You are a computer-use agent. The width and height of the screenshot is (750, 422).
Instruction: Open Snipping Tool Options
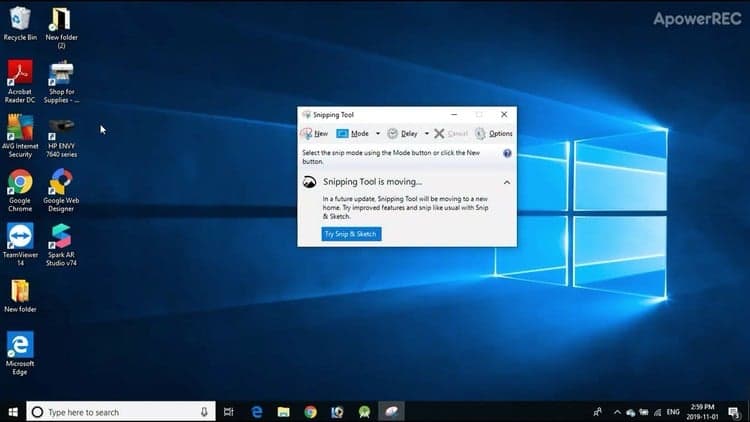494,133
